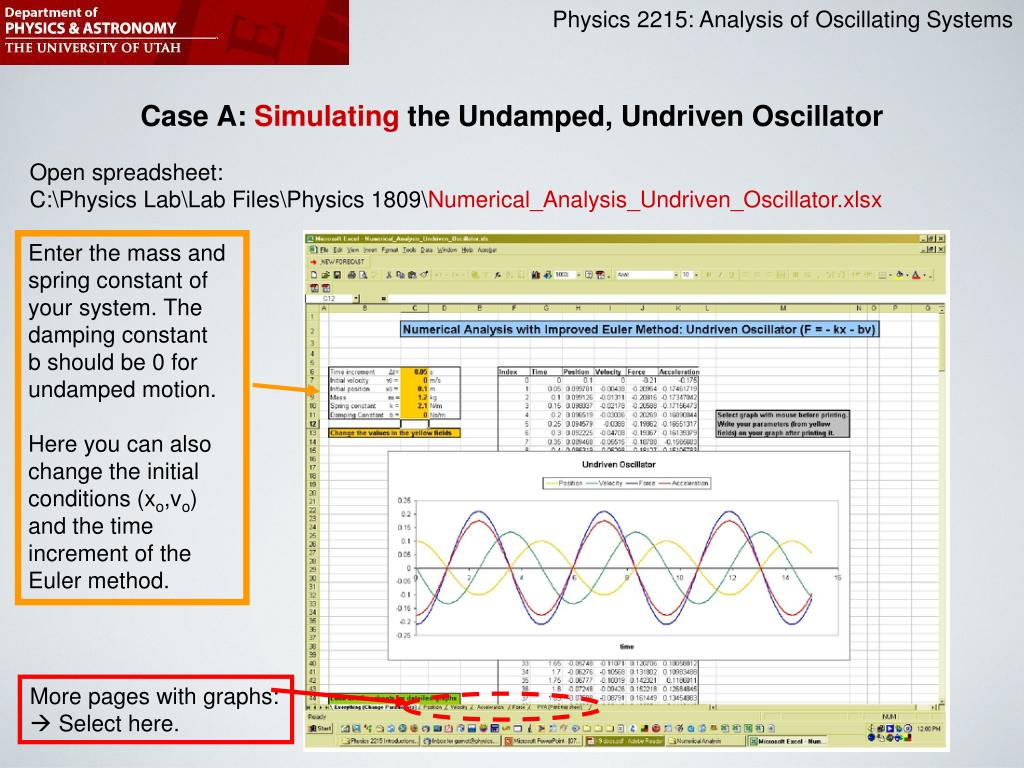Click the Font Color 'A' icon

tap(916, 275)
